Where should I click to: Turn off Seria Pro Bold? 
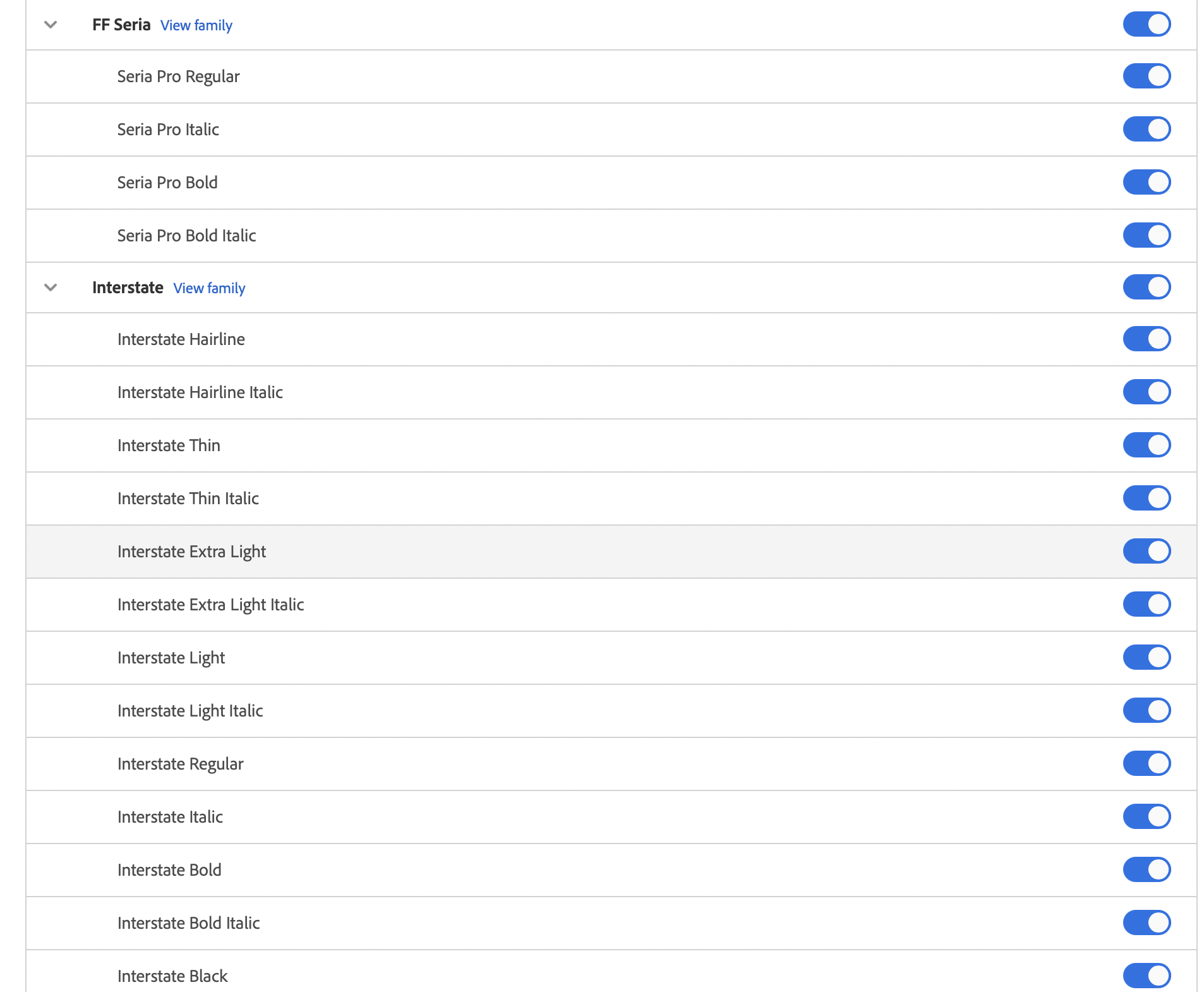[1146, 183]
